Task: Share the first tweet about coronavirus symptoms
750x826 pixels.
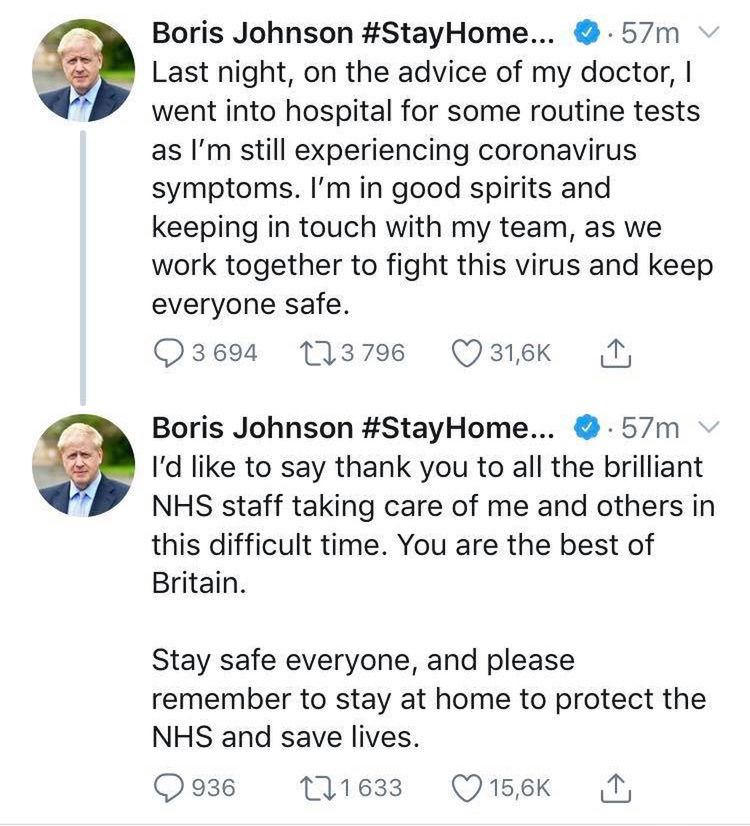Action: click(x=617, y=352)
